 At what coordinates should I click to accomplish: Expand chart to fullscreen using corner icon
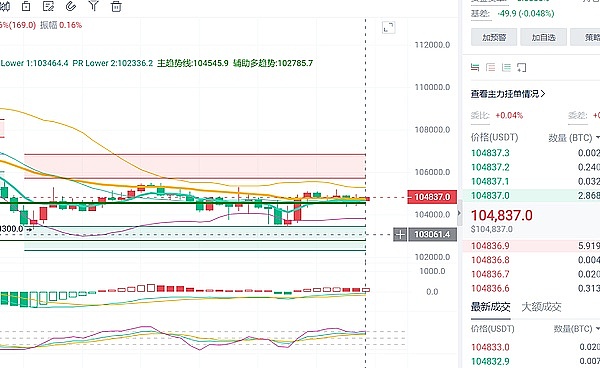388,28
